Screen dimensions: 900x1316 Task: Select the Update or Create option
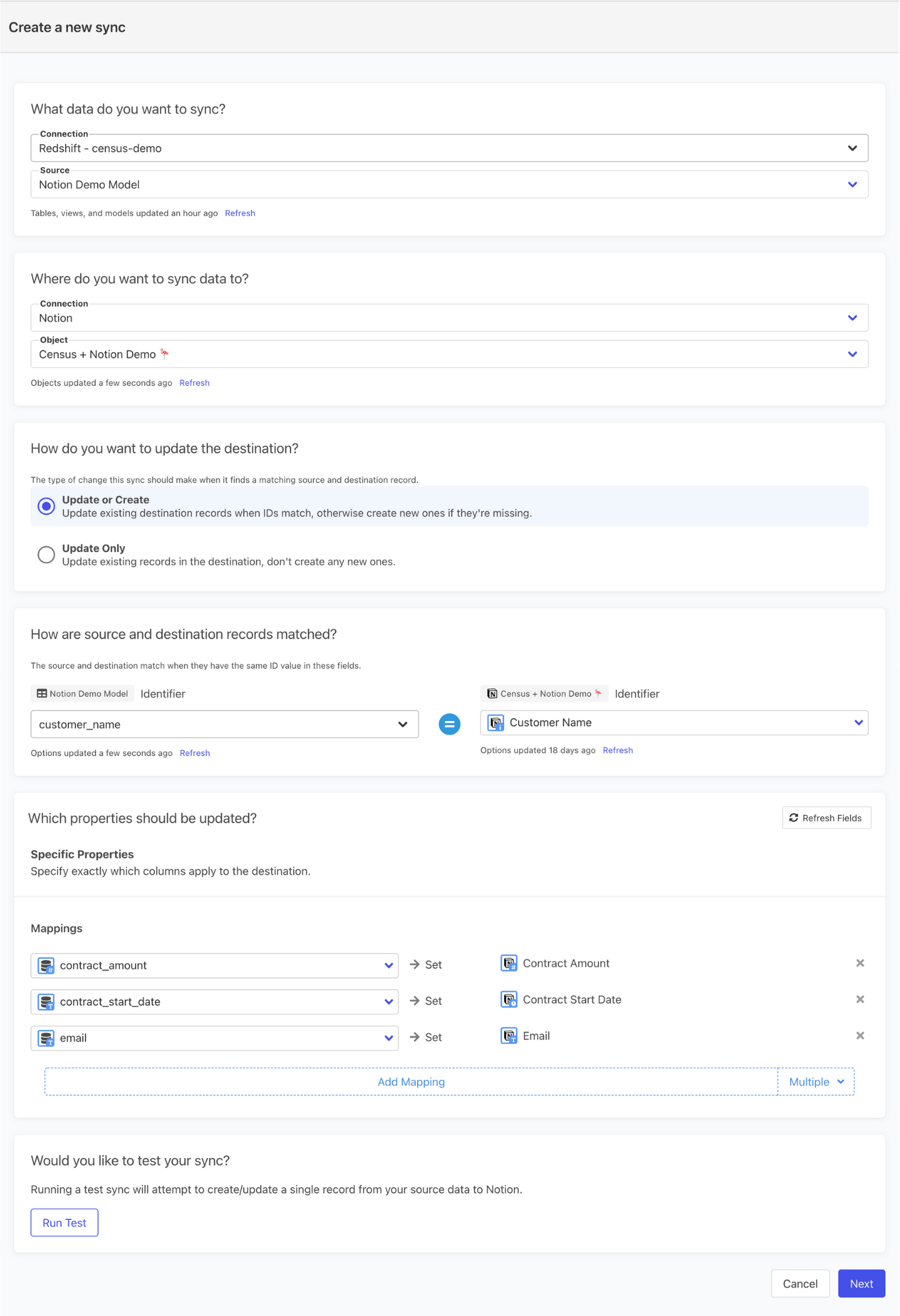(46, 506)
